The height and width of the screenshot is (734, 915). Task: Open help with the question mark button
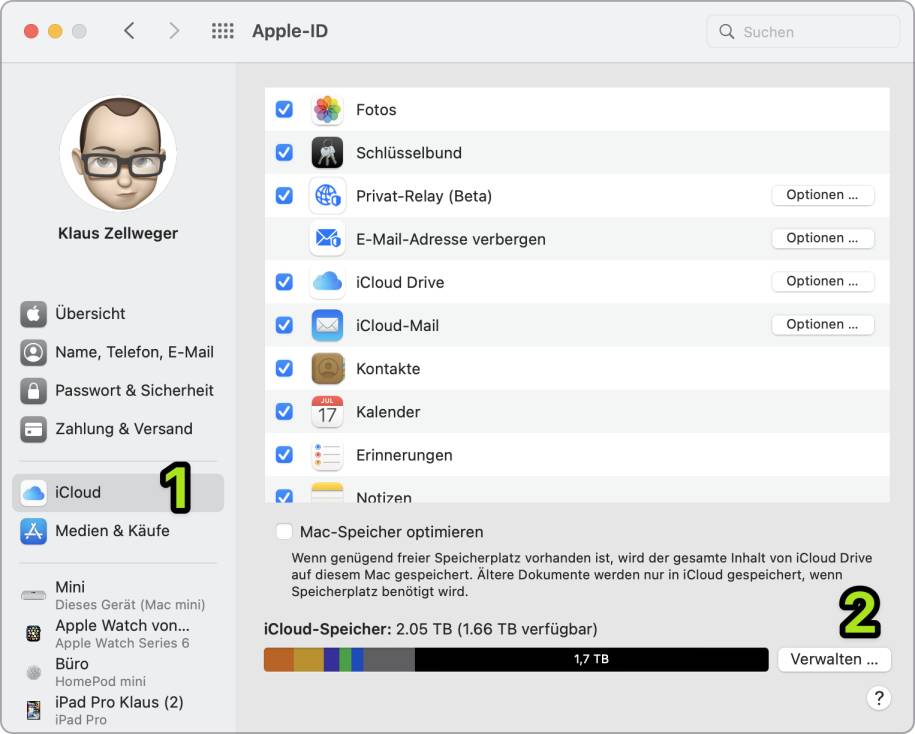(x=878, y=698)
